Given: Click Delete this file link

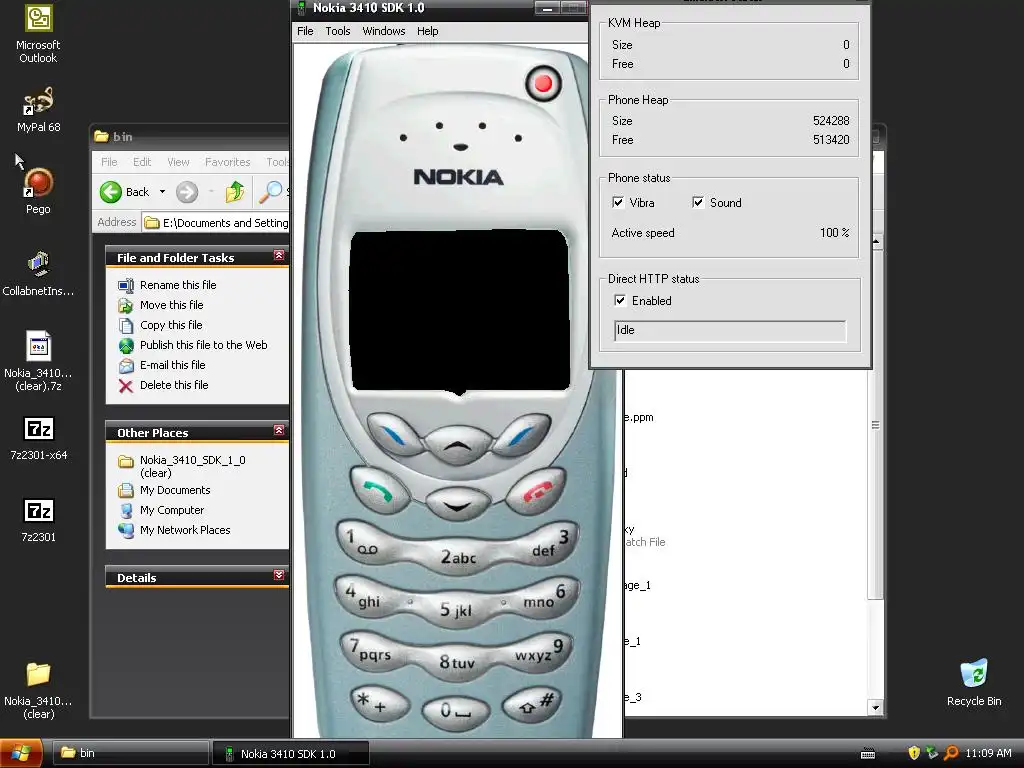Looking at the screenshot, I should [x=174, y=385].
